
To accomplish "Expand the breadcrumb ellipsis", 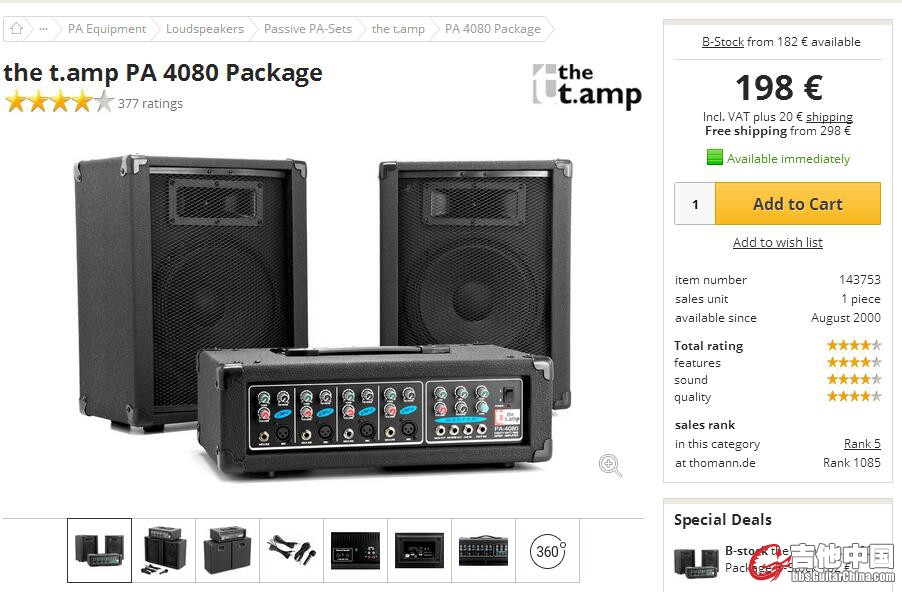I will 43,29.
